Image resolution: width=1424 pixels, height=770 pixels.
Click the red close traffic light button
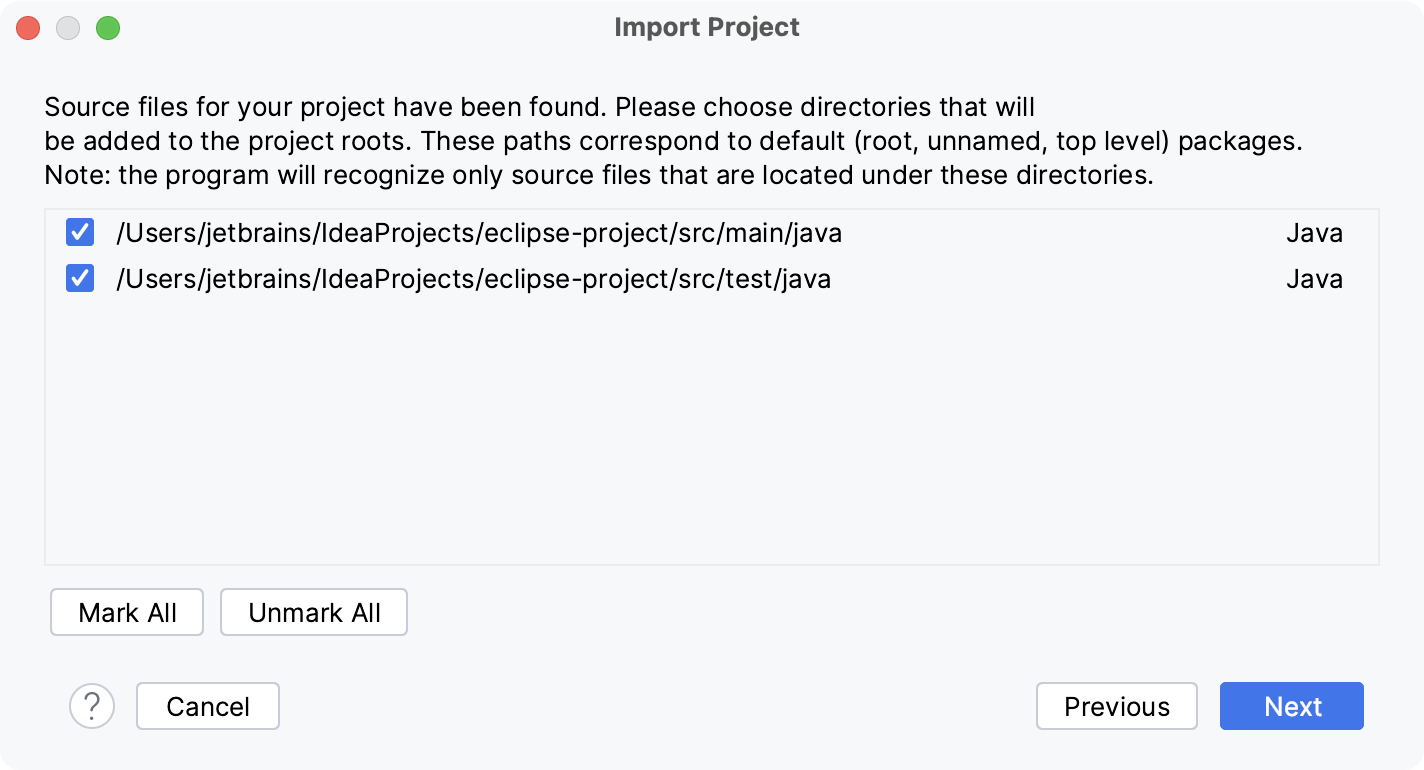point(27,28)
